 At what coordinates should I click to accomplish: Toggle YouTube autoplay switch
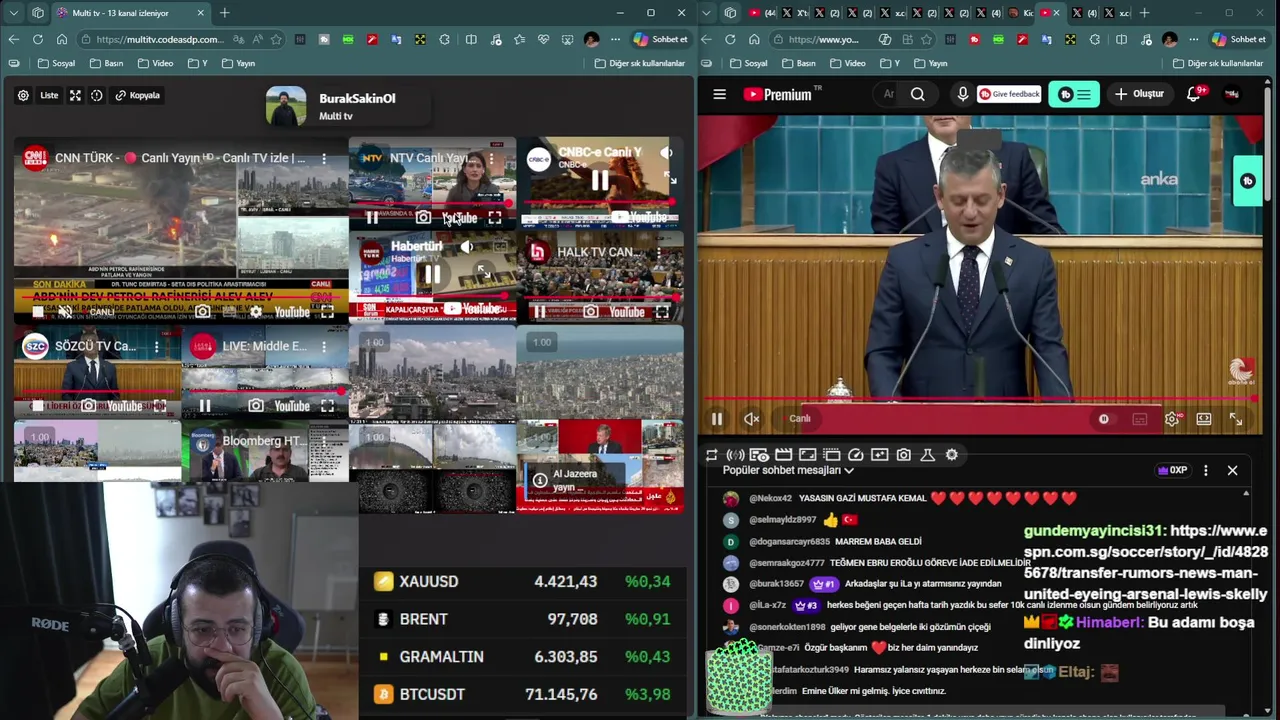(1104, 419)
